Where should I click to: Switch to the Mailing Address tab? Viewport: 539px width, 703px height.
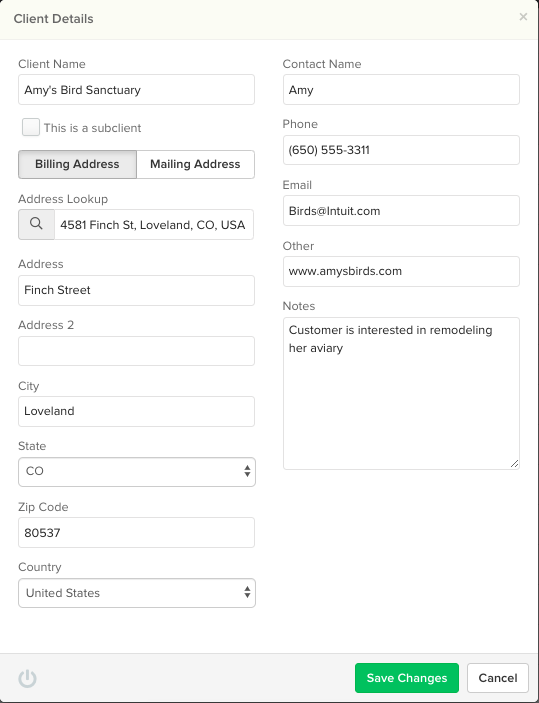coord(196,164)
